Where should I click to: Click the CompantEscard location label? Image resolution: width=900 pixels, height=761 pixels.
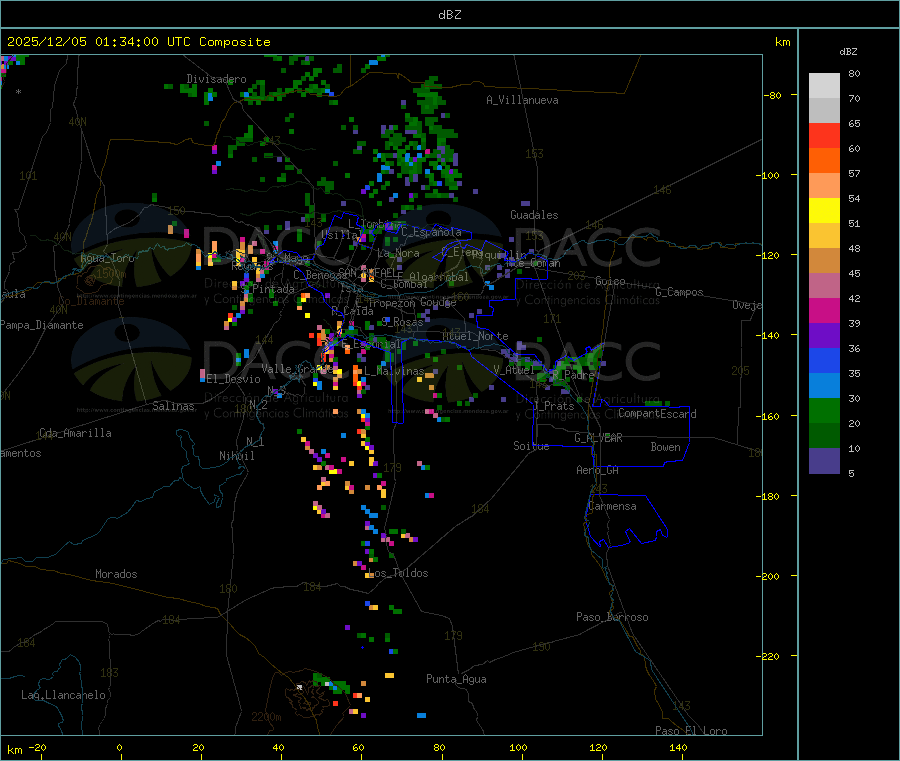click(657, 413)
